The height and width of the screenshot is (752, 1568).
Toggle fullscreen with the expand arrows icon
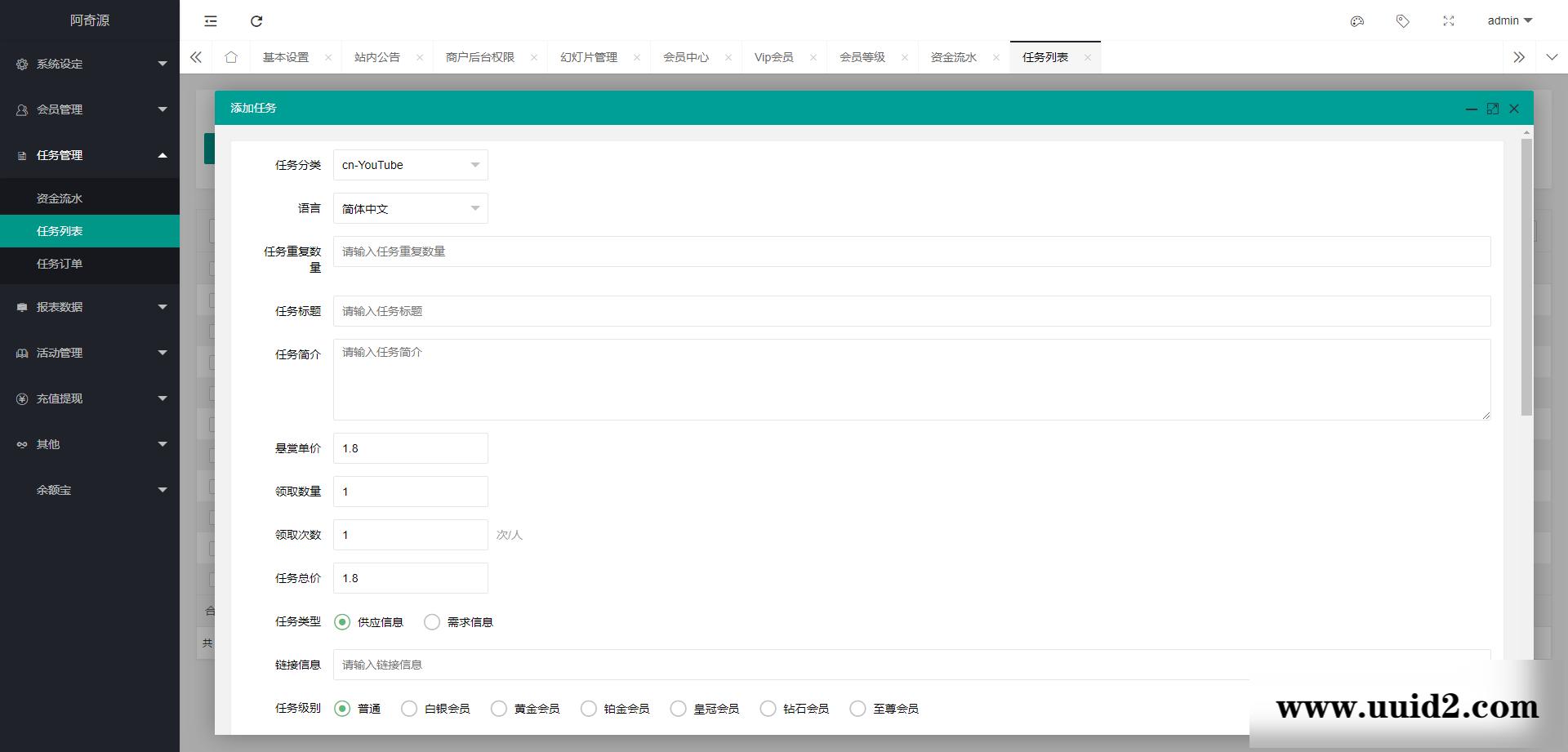pyautogui.click(x=1449, y=20)
